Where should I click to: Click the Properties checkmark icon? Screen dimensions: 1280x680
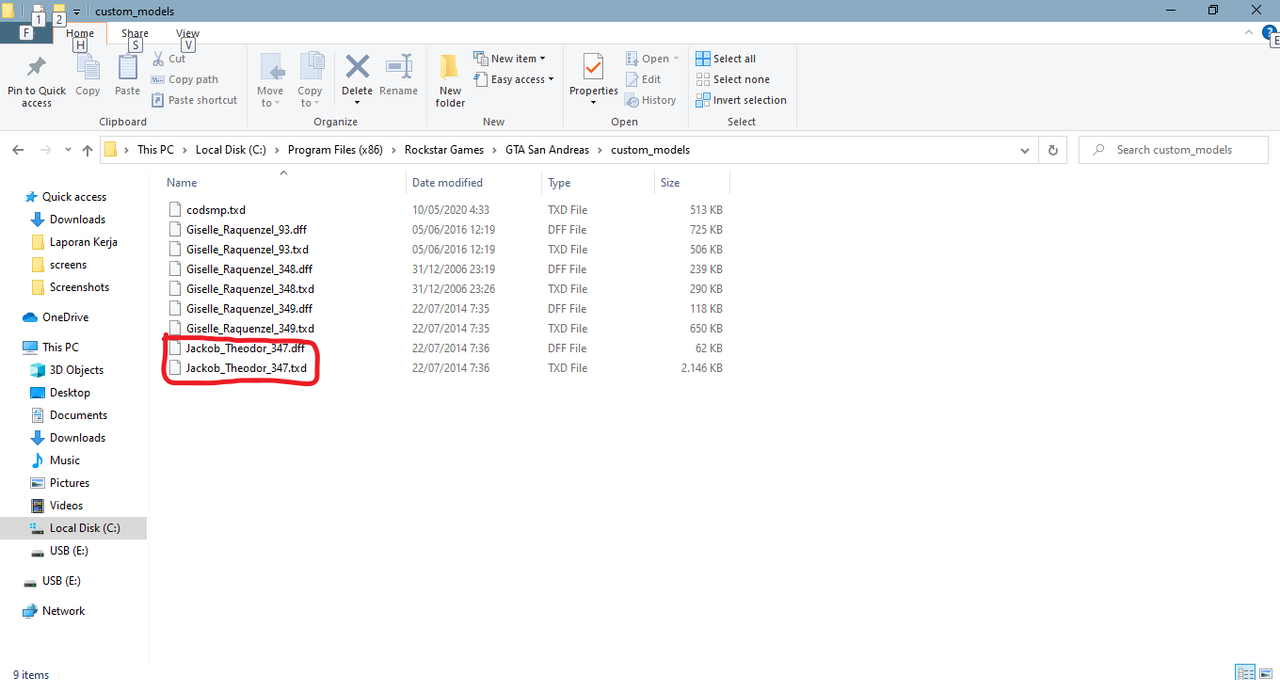[593, 67]
